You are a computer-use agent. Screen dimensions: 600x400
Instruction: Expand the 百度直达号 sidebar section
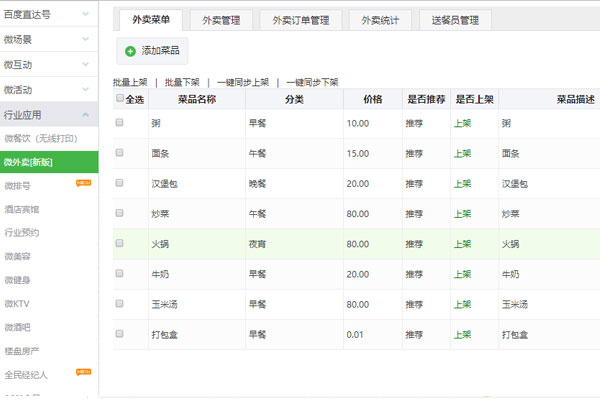click(49, 14)
